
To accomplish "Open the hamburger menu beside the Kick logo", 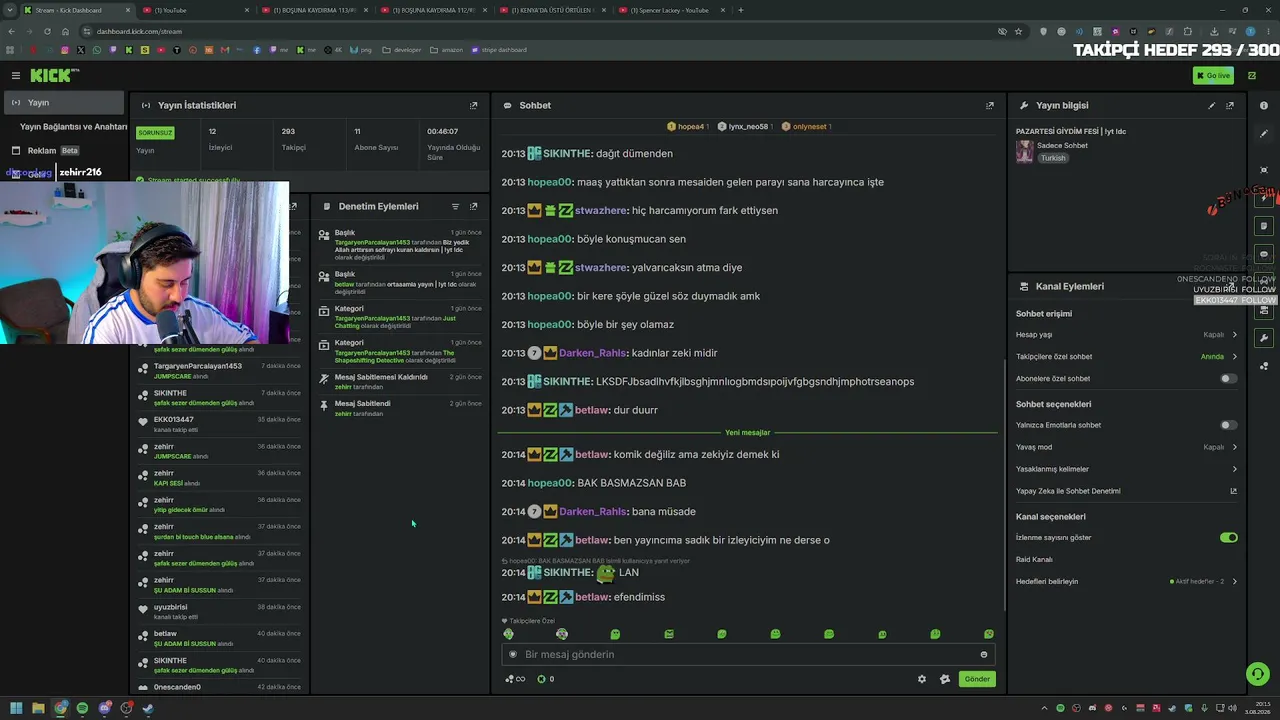I will point(16,75).
